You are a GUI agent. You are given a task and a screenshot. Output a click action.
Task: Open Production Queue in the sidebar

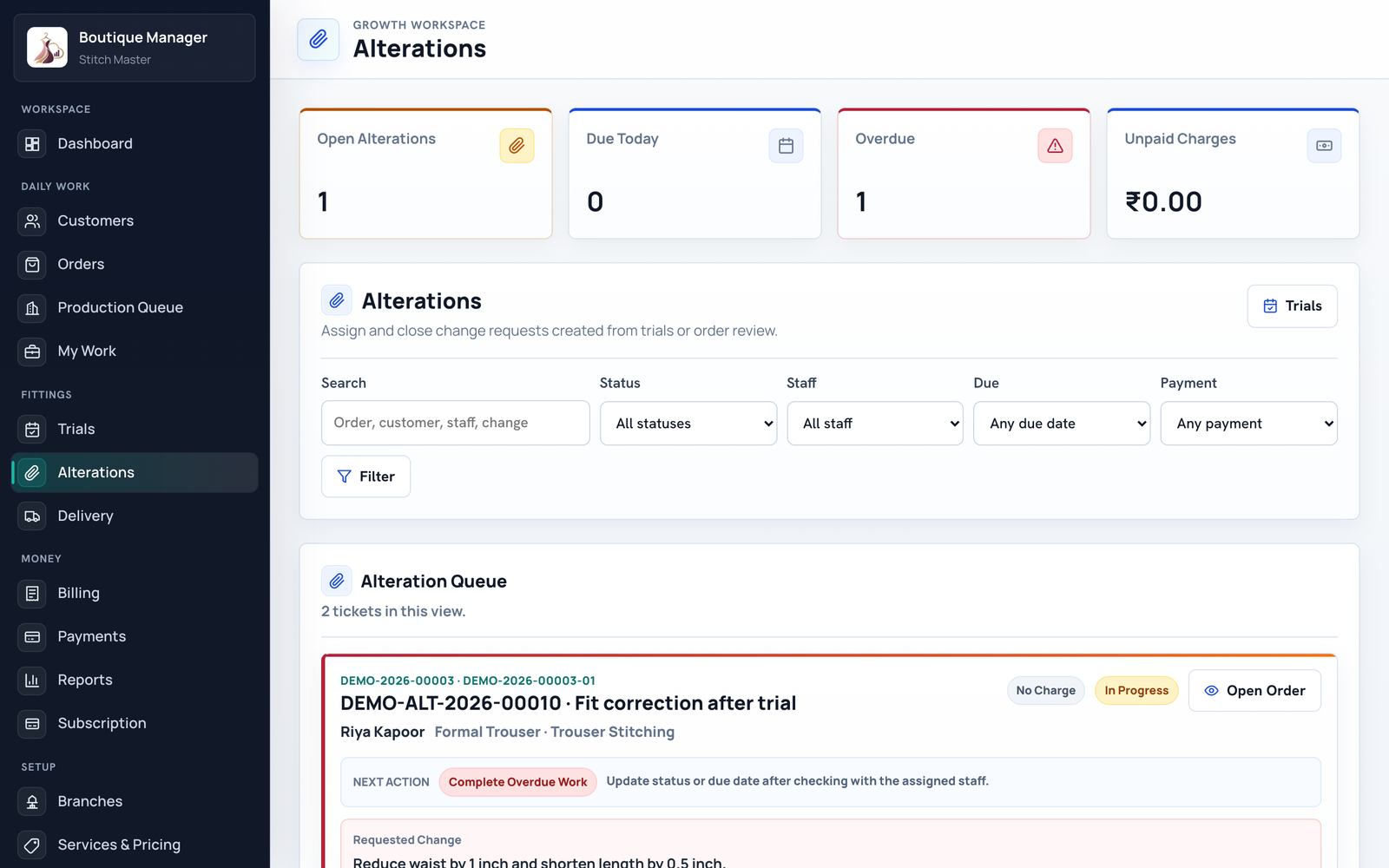135,308
